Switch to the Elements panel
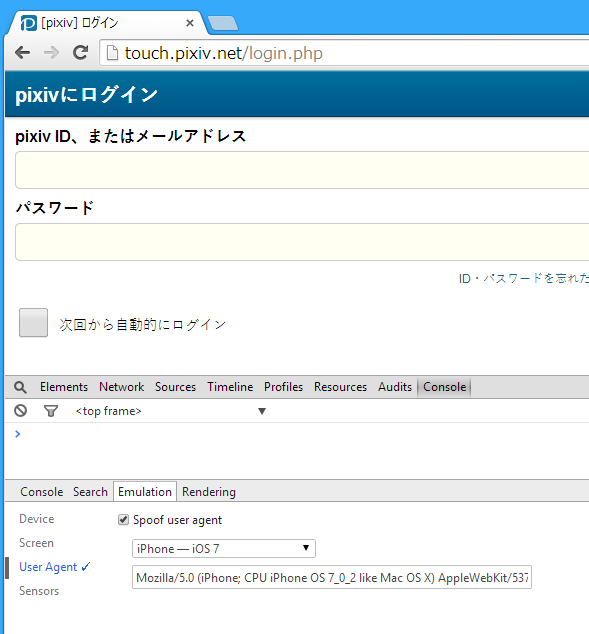The image size is (589, 634). pos(64,387)
